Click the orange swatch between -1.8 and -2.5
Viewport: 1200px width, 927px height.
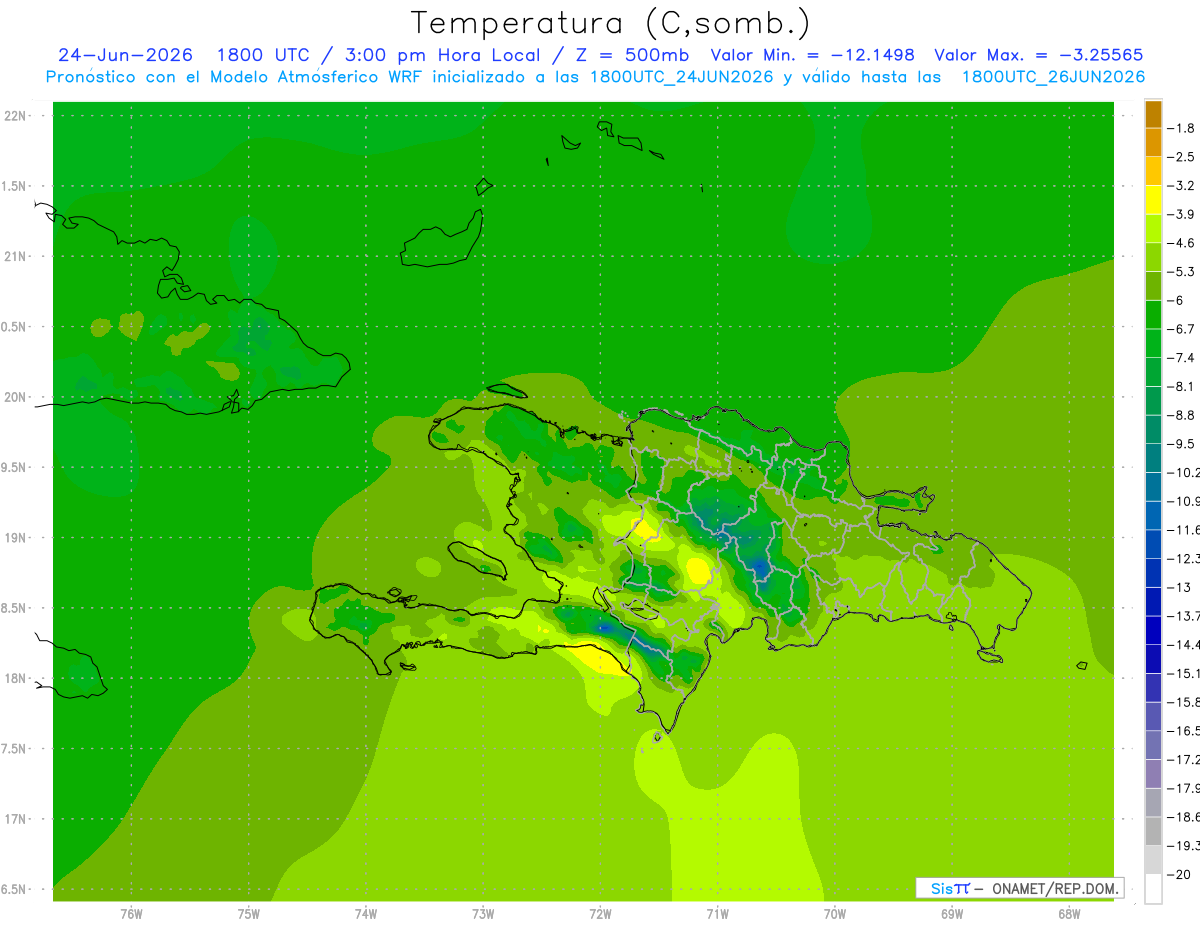[1153, 143]
